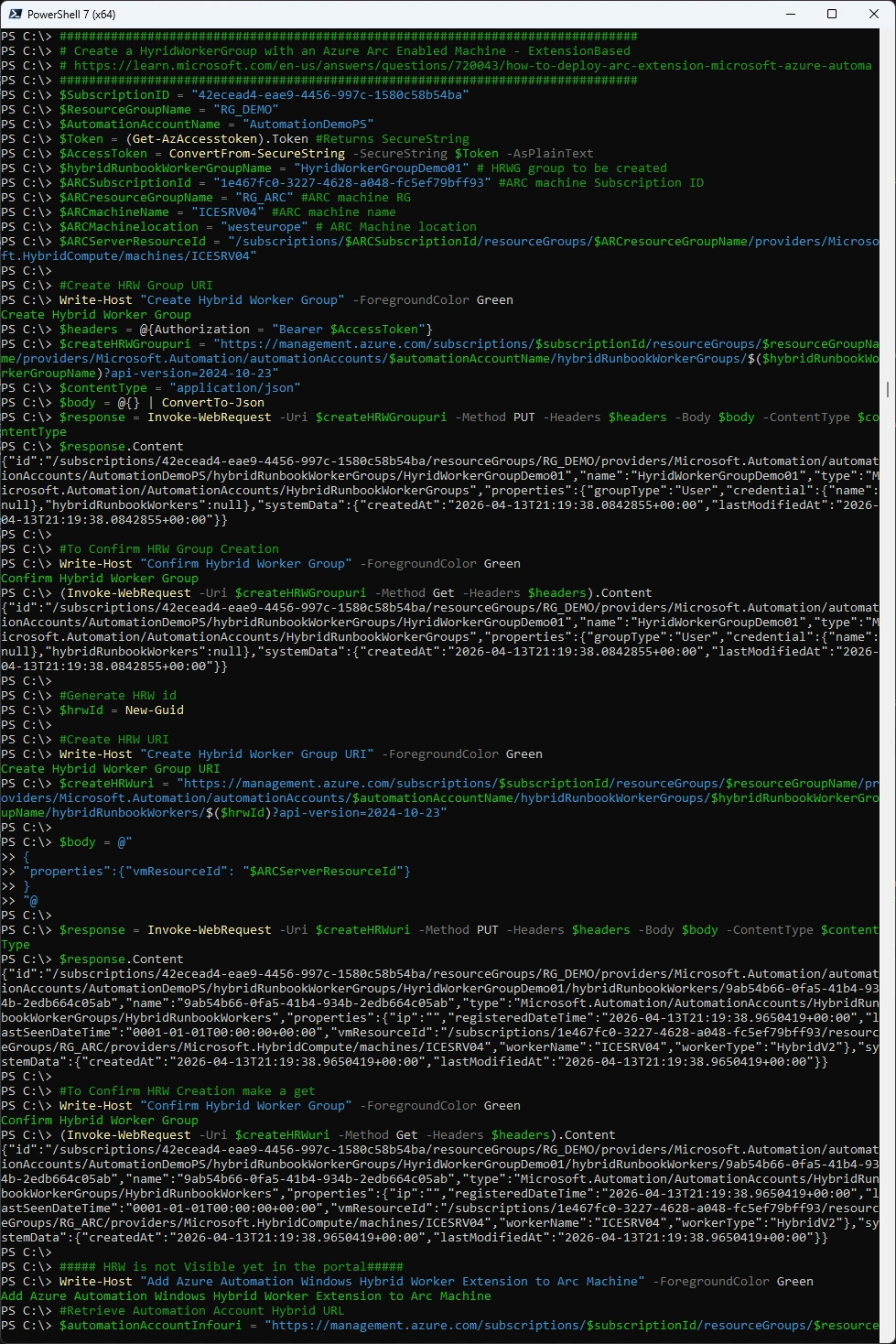Click the ConvertFrom-SecureString command text
The image size is (896, 1344).
(256, 154)
